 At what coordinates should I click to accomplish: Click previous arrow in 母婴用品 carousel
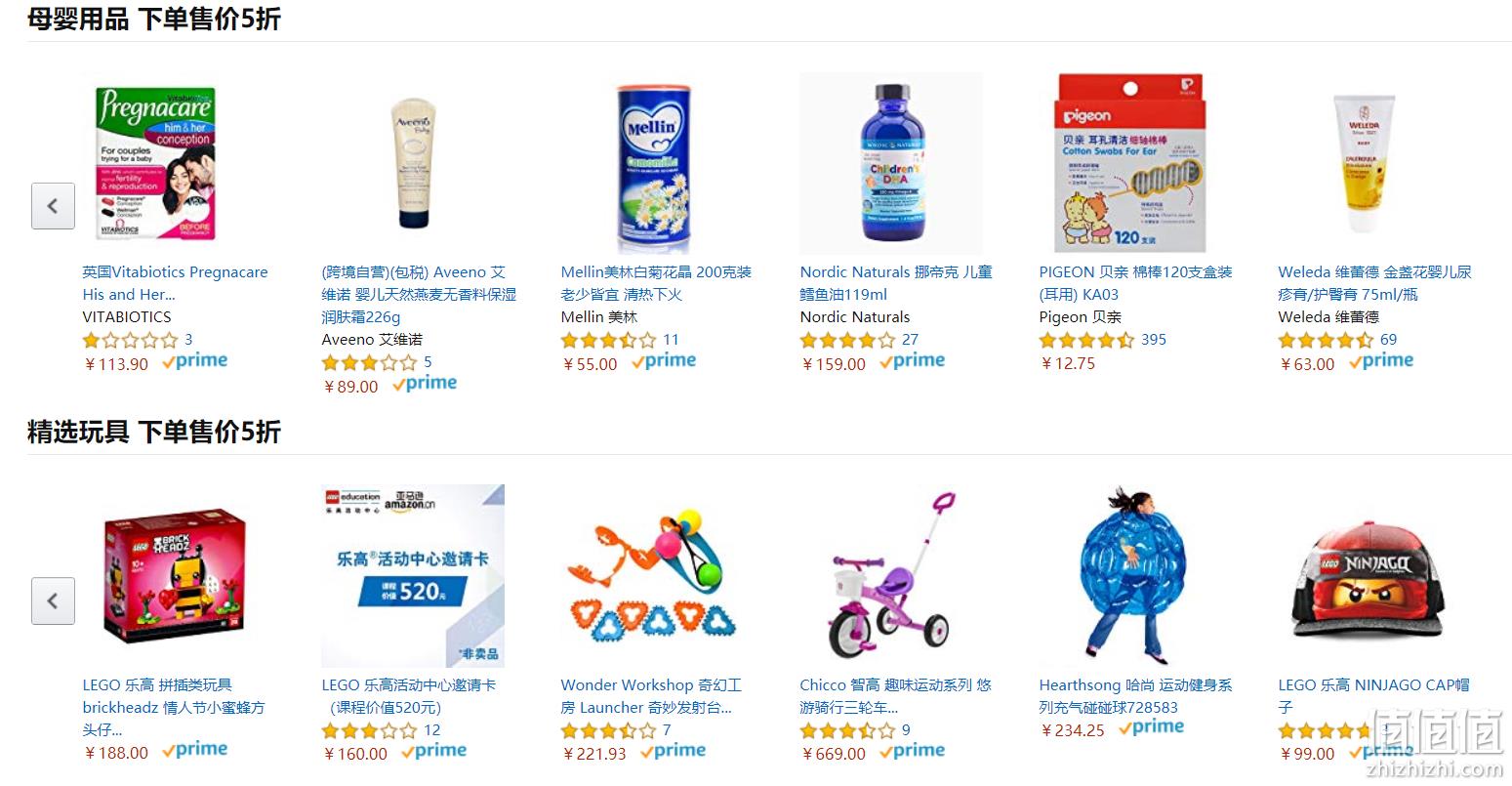[x=53, y=206]
